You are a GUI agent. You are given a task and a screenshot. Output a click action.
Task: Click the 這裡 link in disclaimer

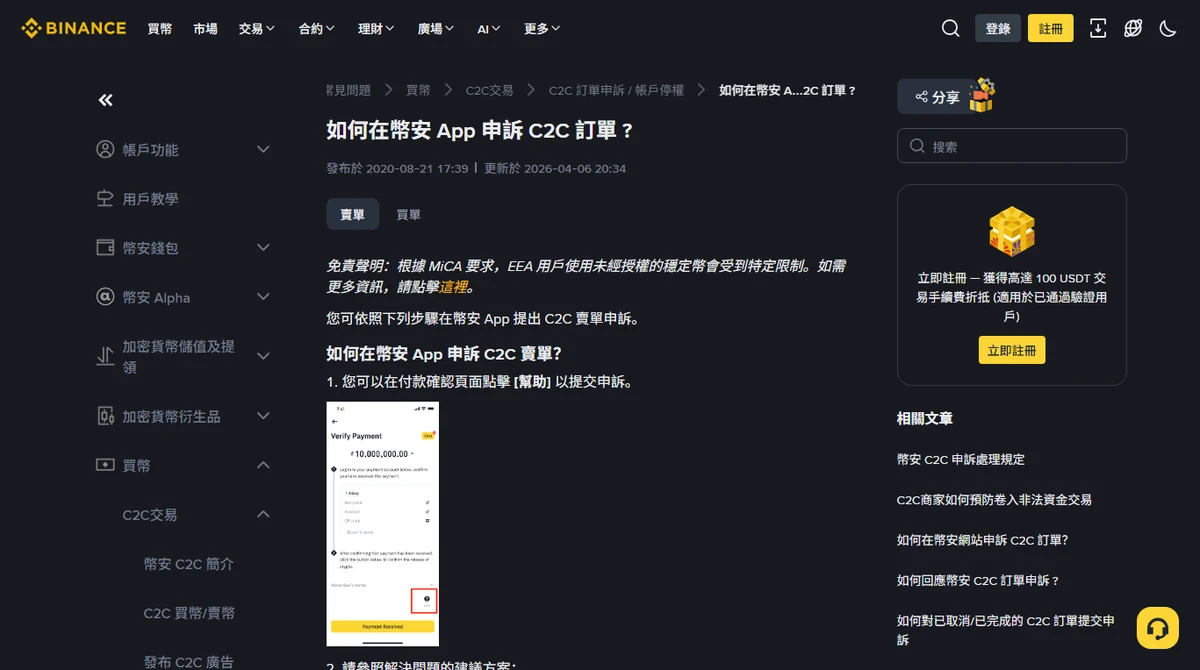point(453,287)
